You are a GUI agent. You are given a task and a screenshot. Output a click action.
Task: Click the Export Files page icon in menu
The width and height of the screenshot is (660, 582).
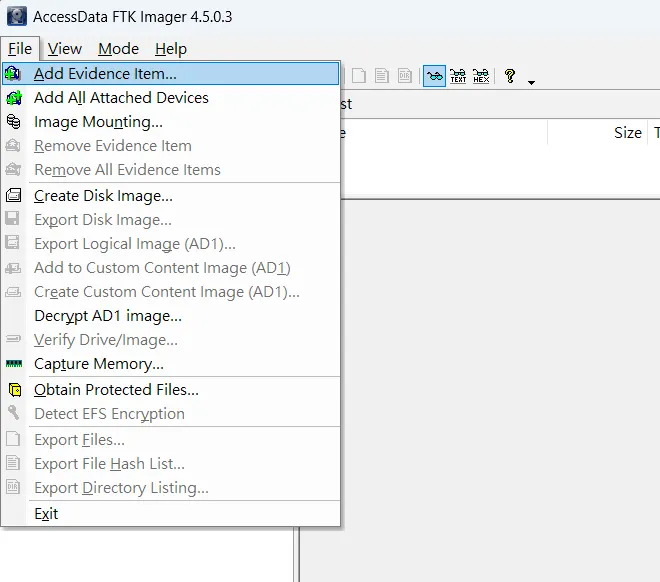[13, 439]
